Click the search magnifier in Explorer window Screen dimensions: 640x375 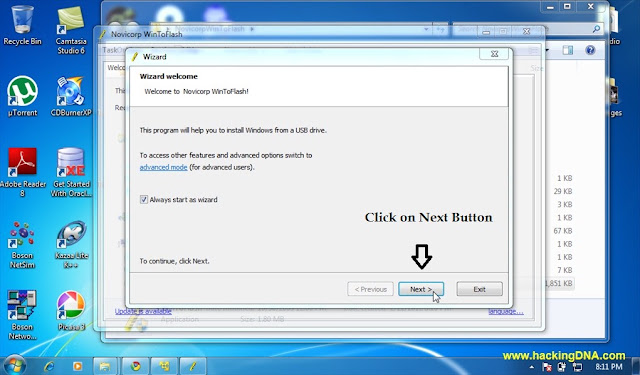pos(596,29)
